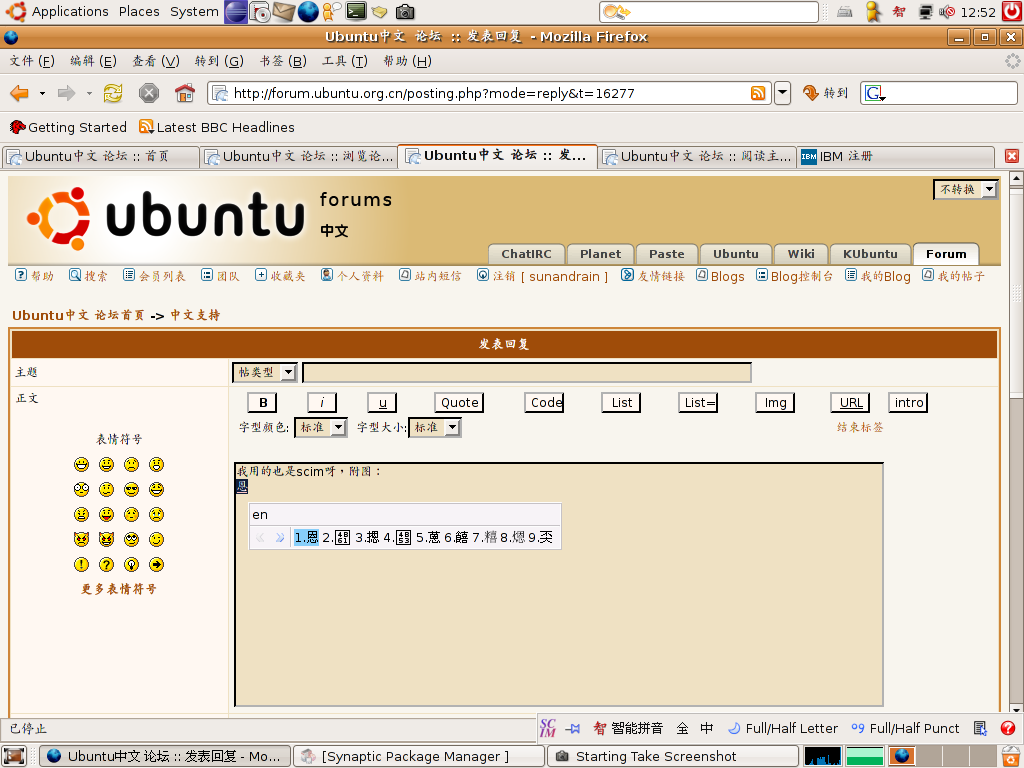The height and width of the screenshot is (768, 1024).
Task: Toggle the 中 Chinese/English mode on the SCIM toolbar
Action: [x=707, y=728]
